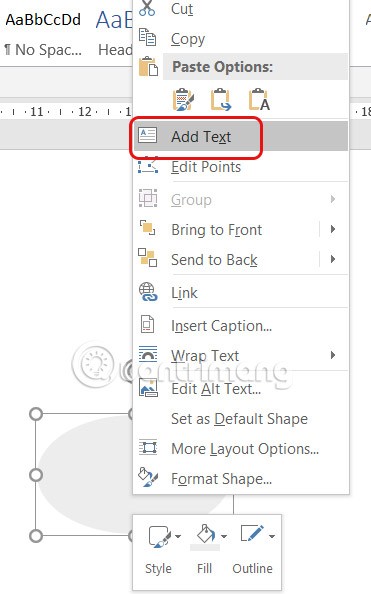The image size is (371, 594).
Task: Click the Link globe icon
Action: [x=148, y=292]
